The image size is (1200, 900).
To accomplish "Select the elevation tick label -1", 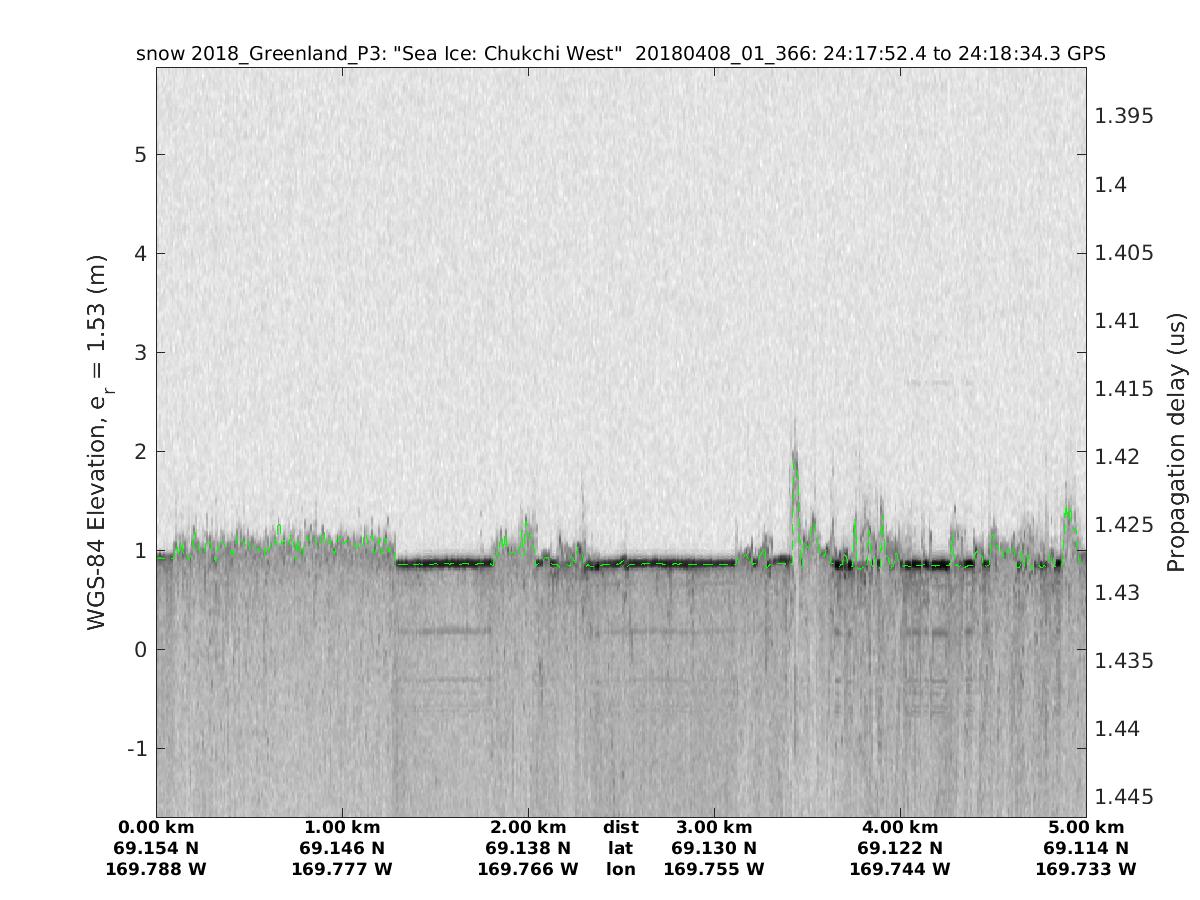I will coord(136,749).
